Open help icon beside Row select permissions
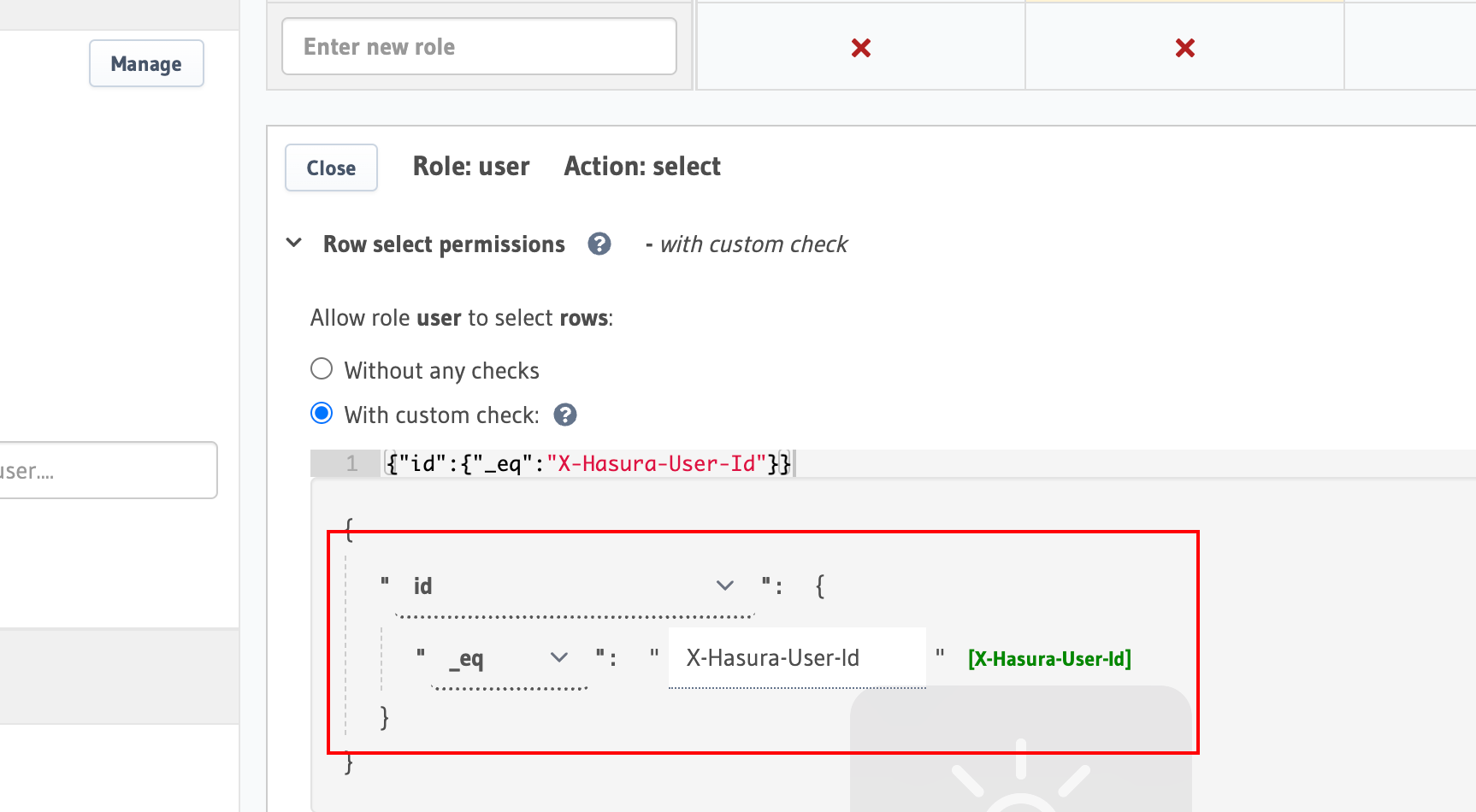 coord(599,244)
